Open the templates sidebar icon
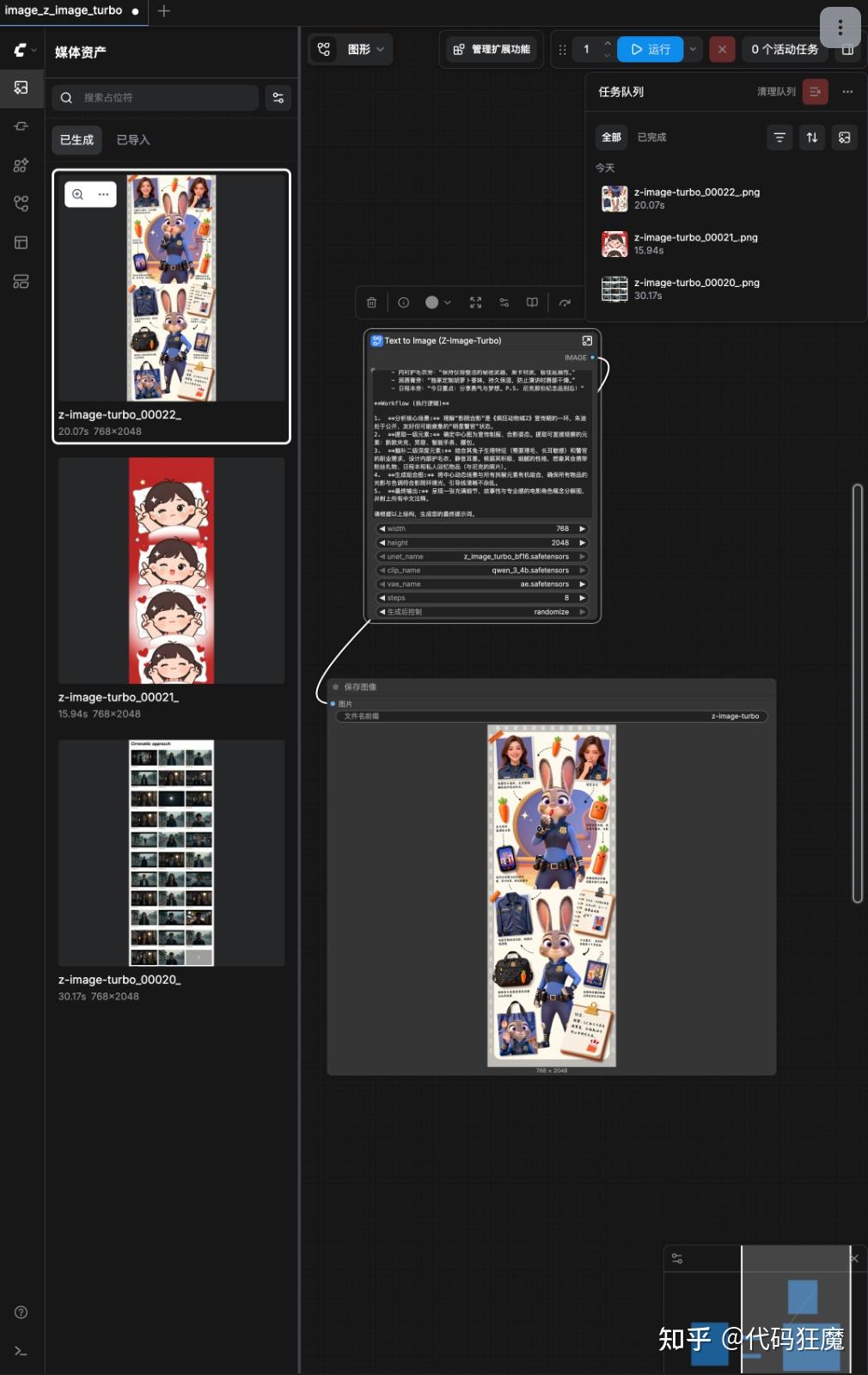The width and height of the screenshot is (868, 1375). [21, 242]
